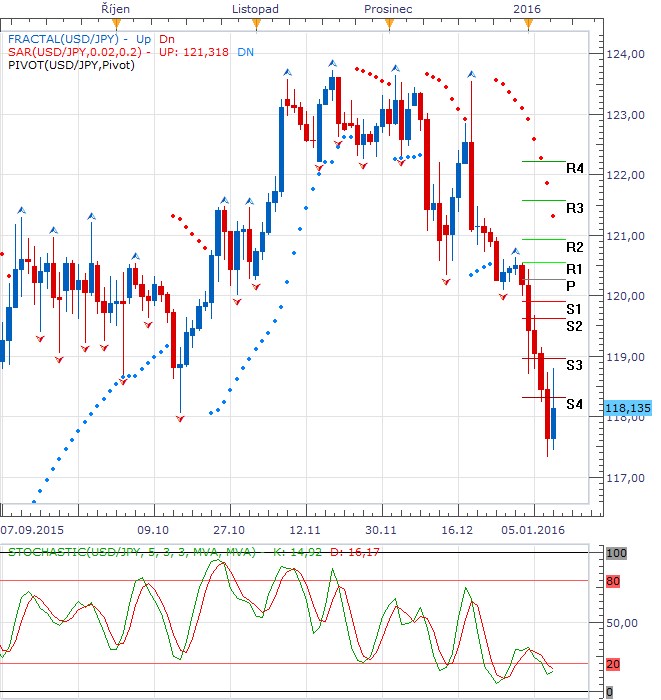
Task: Click the 09.10 date axis label
Action: [x=153, y=530]
